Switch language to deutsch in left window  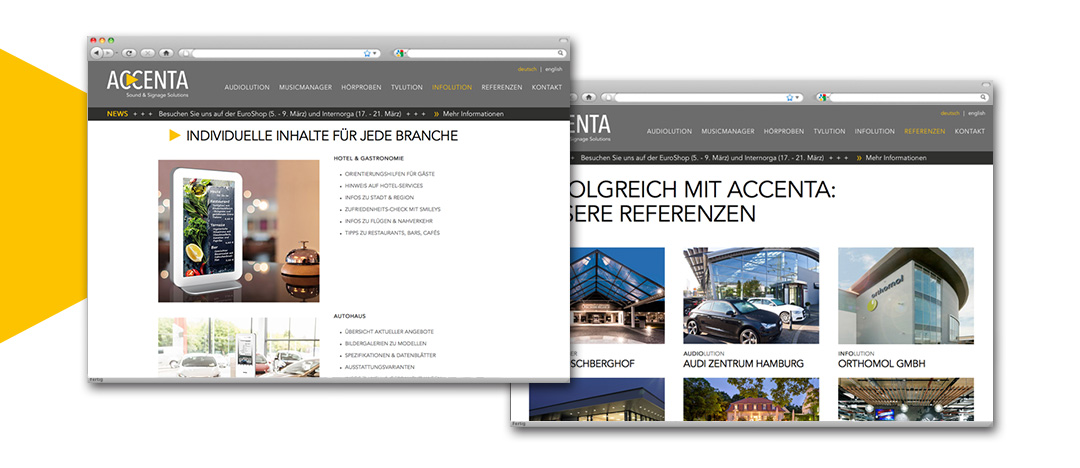click(527, 69)
